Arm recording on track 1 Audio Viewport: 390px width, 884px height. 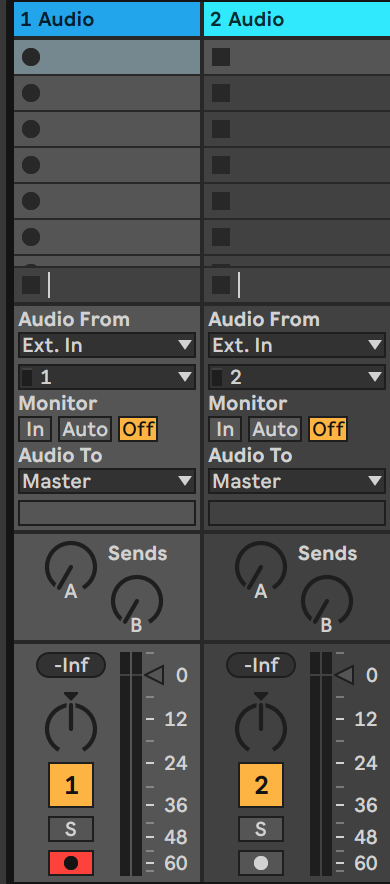point(70,863)
